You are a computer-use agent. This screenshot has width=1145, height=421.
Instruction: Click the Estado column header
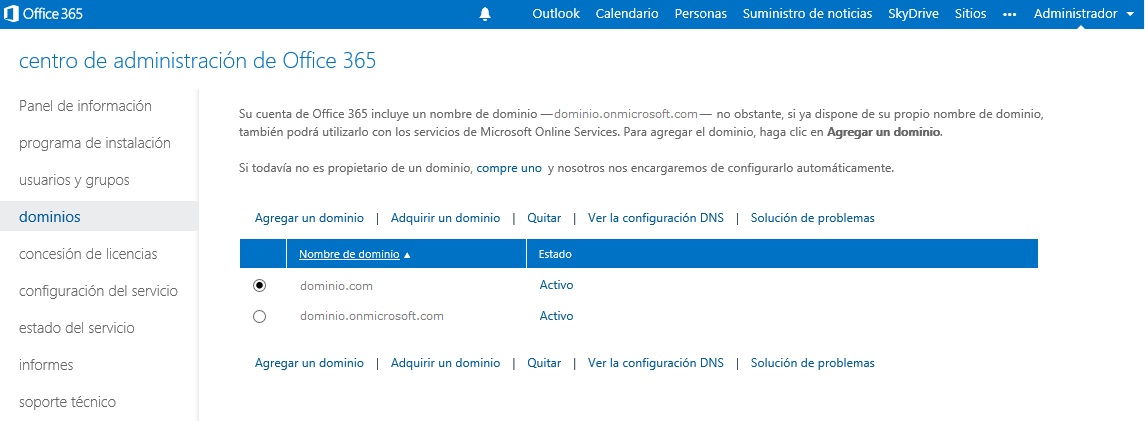pos(555,254)
